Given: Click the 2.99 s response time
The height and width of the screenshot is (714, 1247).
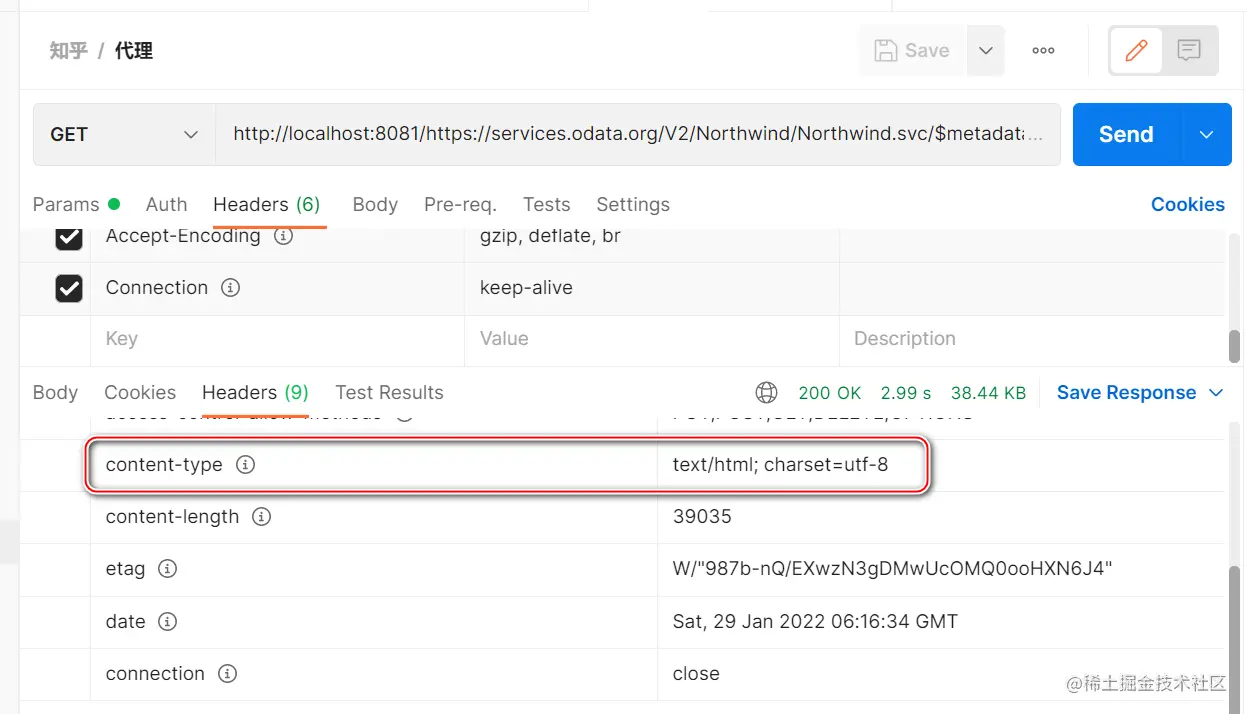Looking at the screenshot, I should click(x=906, y=393).
